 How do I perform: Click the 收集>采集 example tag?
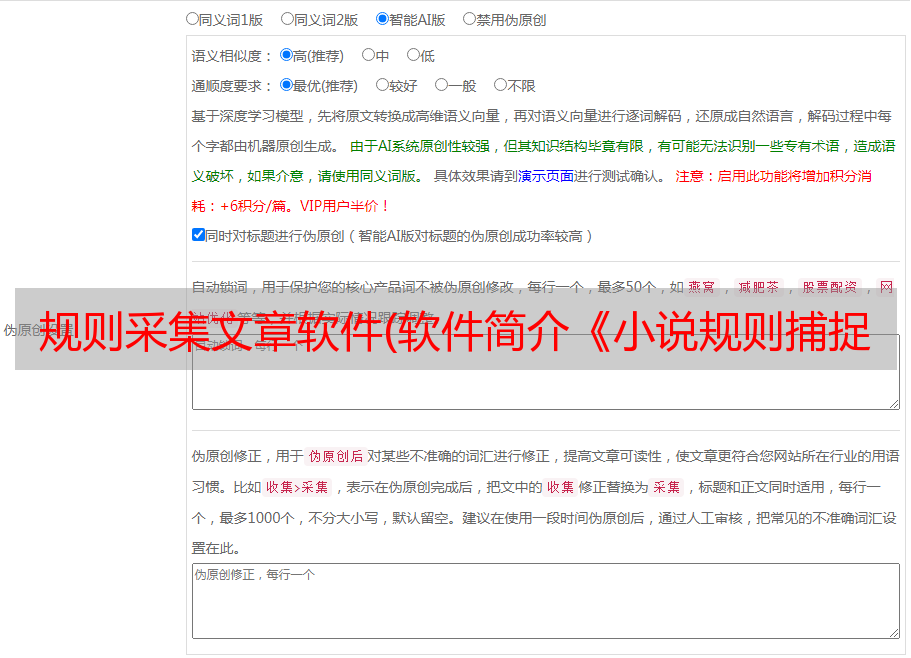tap(297, 487)
